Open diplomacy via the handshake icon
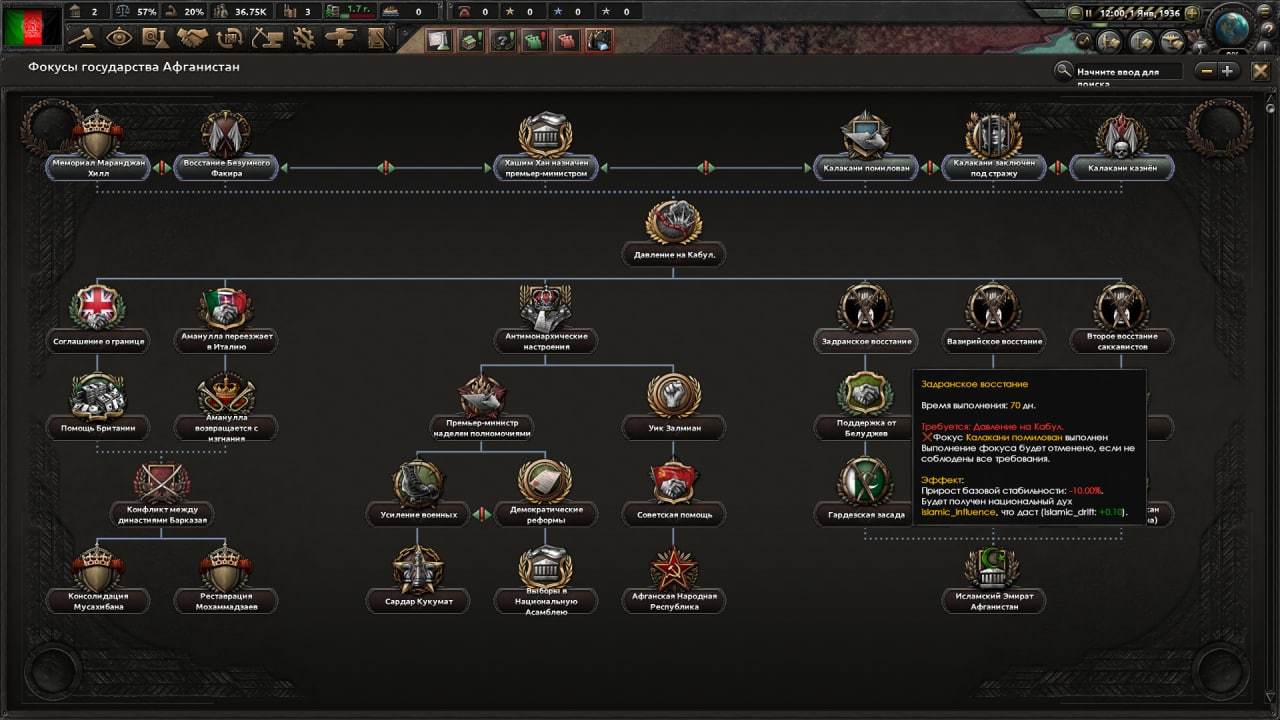This screenshot has height=720, width=1280. click(192, 38)
